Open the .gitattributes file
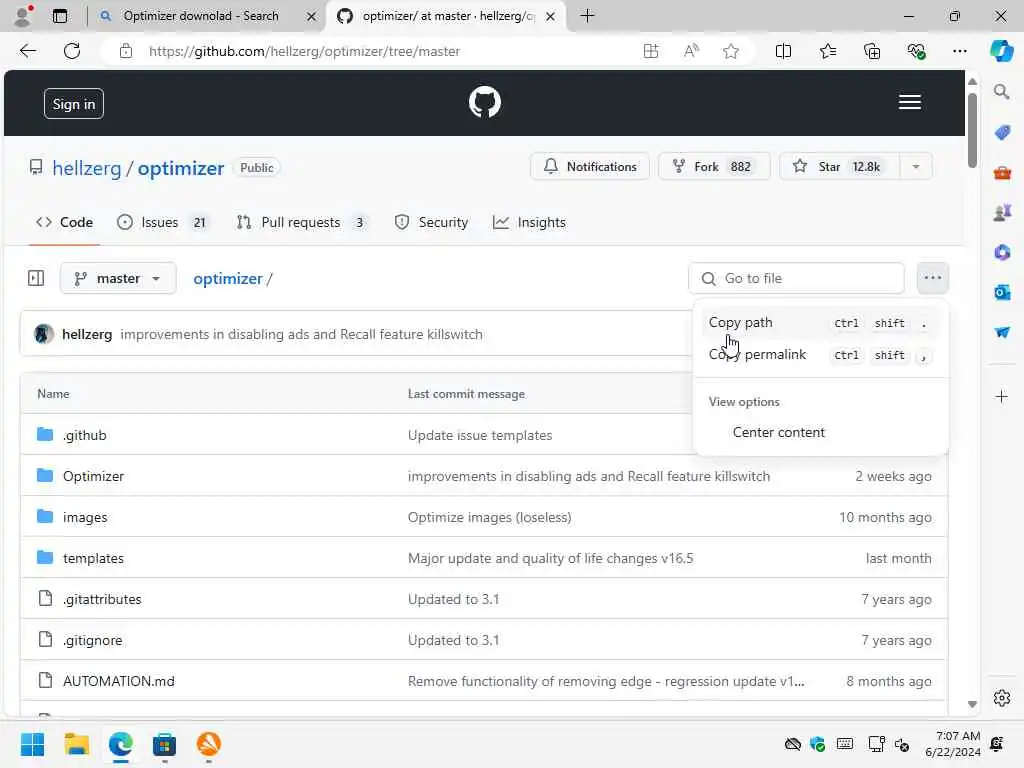The image size is (1024, 768). pos(102,600)
